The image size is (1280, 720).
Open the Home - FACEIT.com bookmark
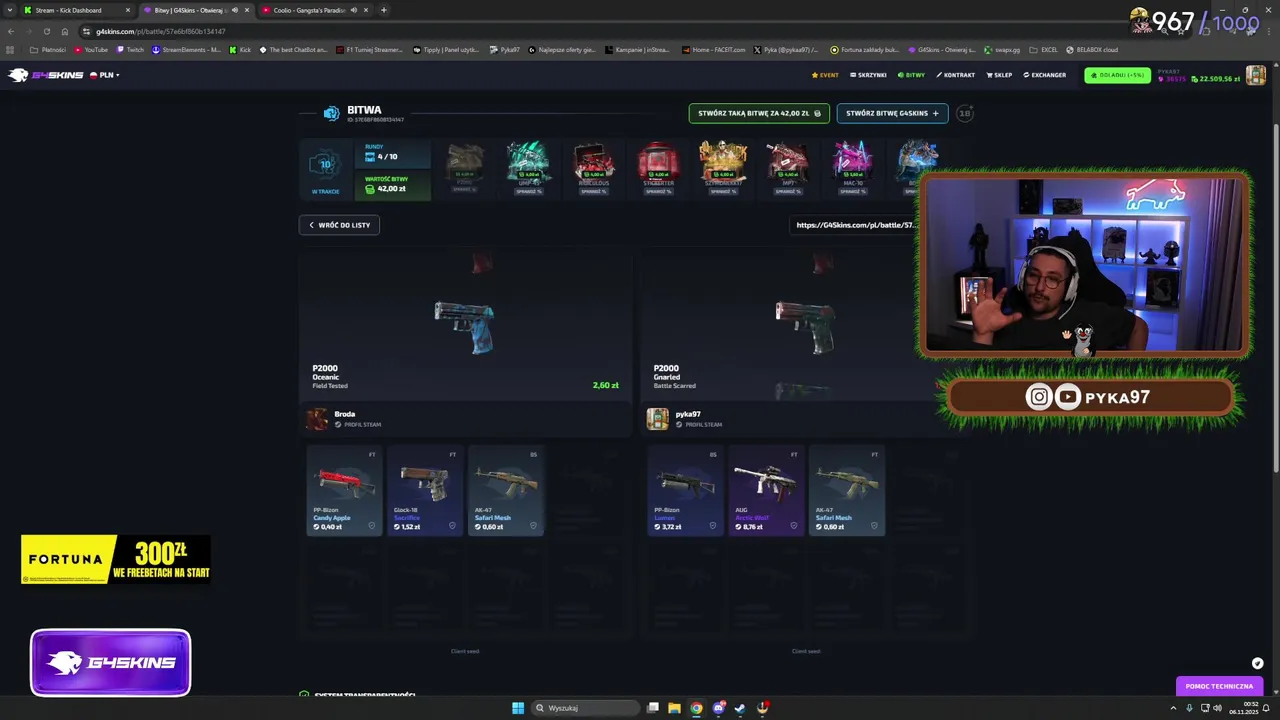(714, 49)
